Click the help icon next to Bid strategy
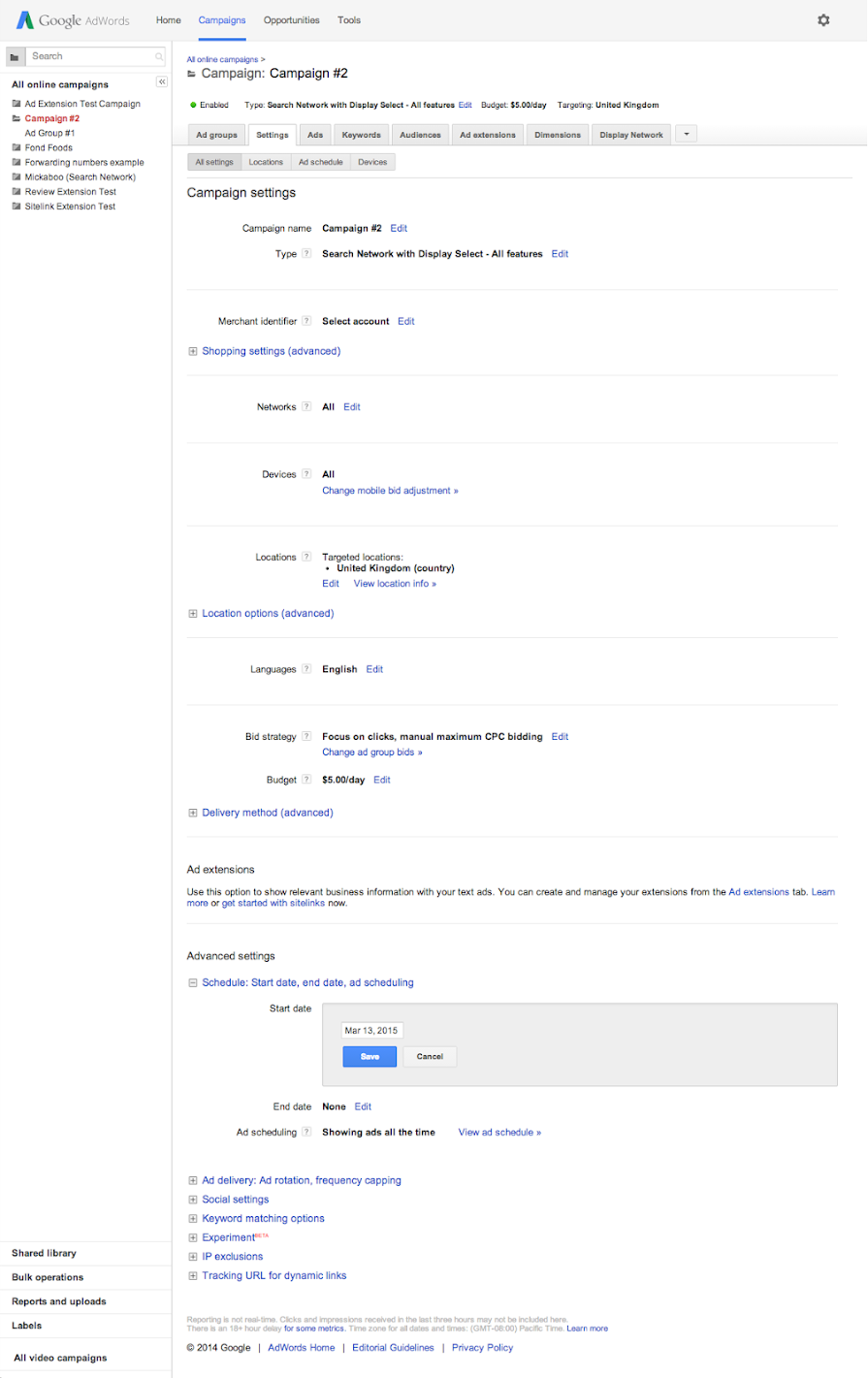The height and width of the screenshot is (1378, 868). (x=306, y=737)
